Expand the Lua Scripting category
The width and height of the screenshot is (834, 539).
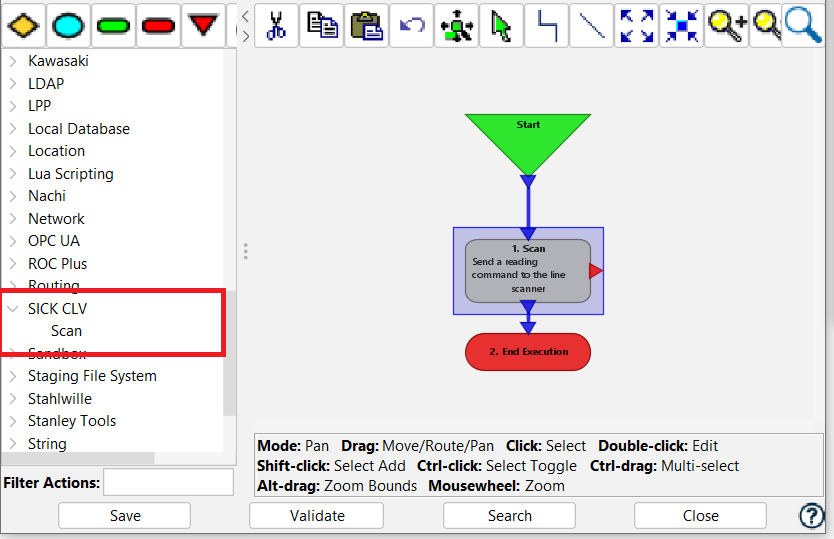coord(13,174)
